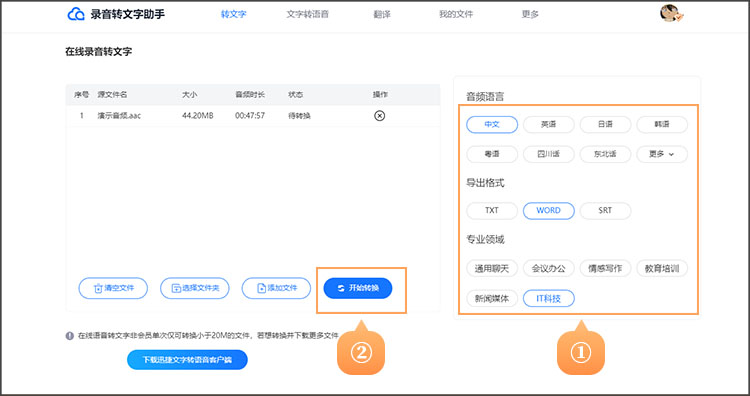The width and height of the screenshot is (750, 396).
Task: Start conversion with 开始转换 button
Action: [358, 288]
